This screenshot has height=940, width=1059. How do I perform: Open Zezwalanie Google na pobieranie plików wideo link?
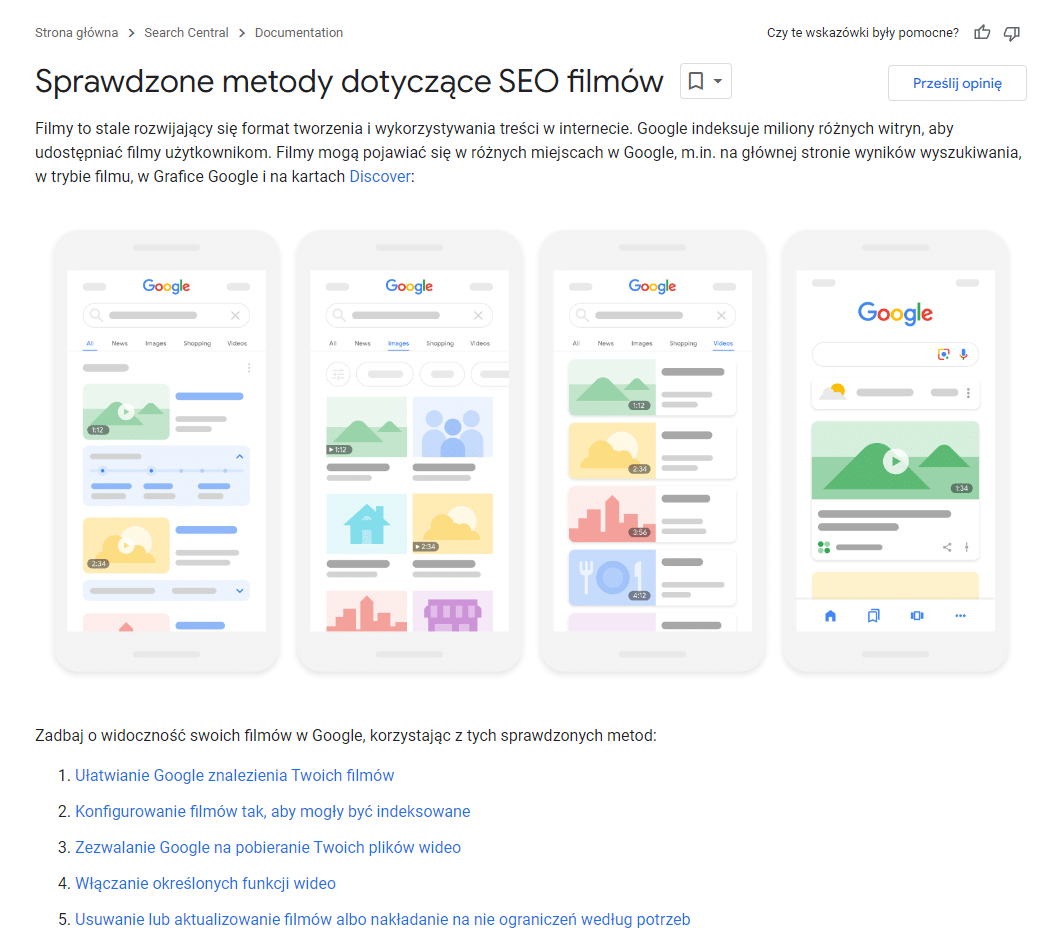268,847
